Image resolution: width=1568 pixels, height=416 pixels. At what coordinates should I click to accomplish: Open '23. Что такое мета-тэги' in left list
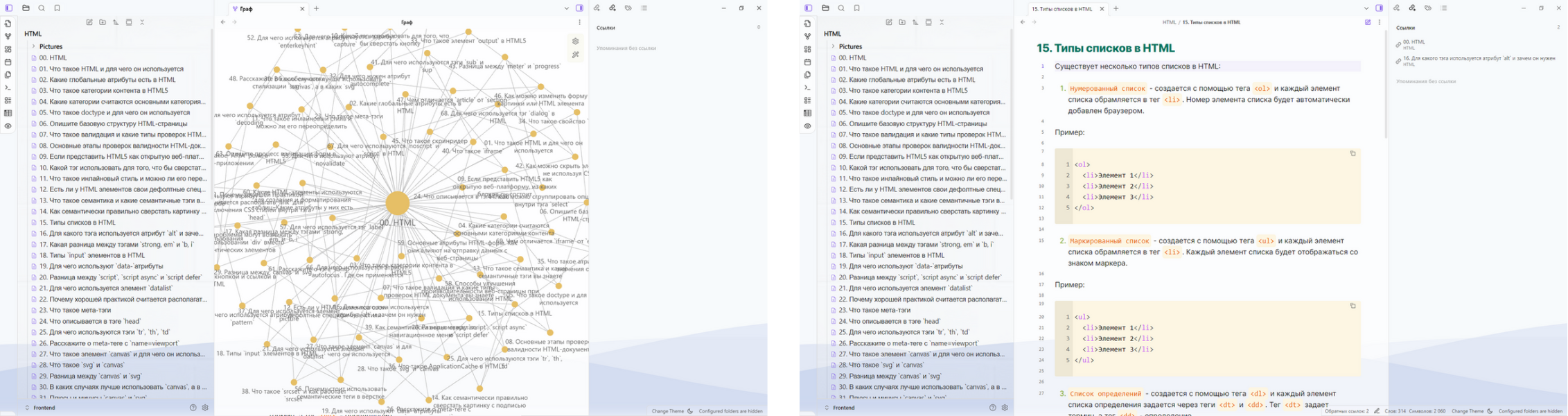(75, 310)
